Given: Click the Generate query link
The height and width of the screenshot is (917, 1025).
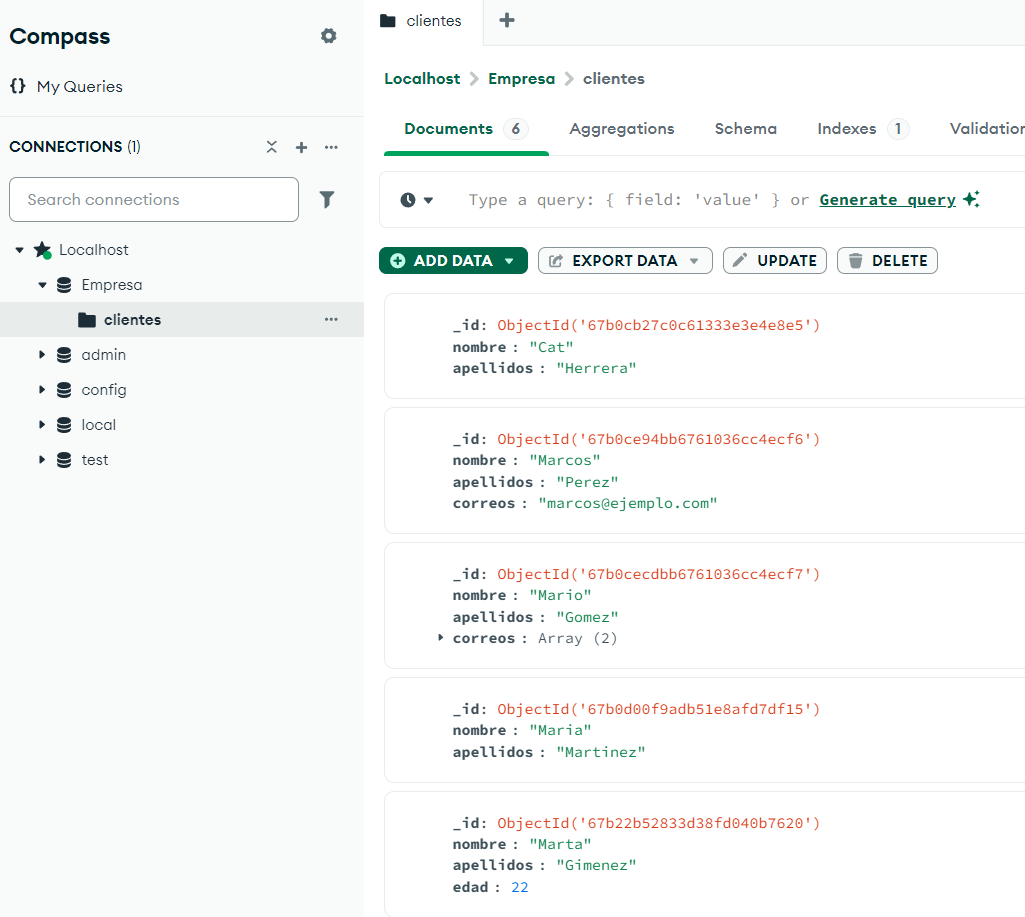Looking at the screenshot, I should (x=887, y=200).
